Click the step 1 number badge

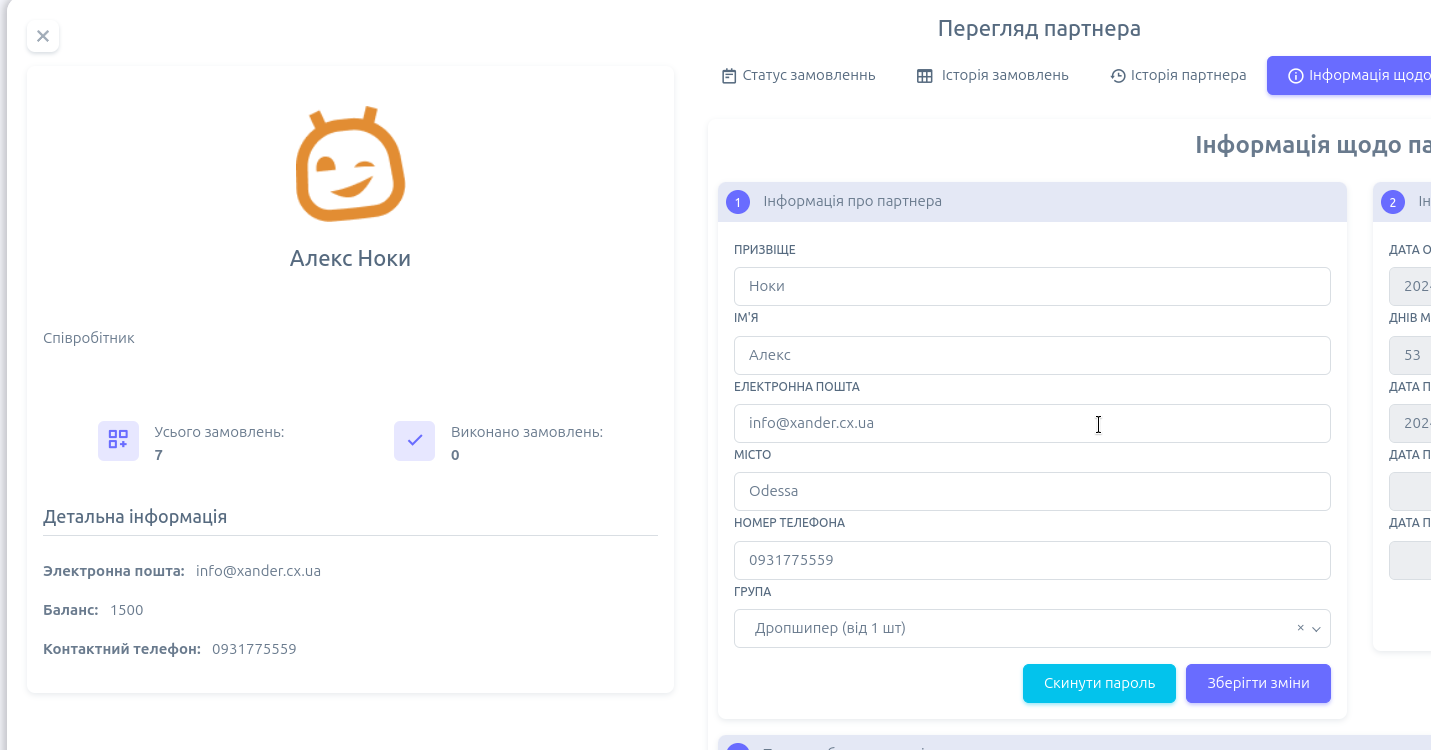tap(738, 202)
